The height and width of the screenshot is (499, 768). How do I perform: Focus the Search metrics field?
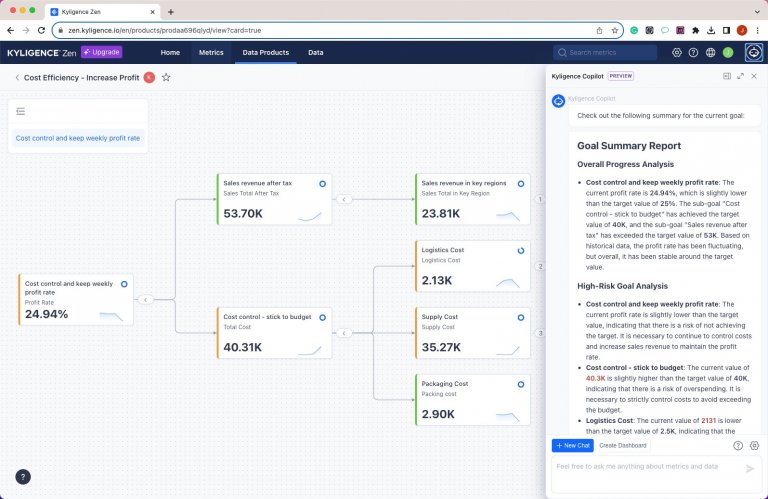[x=605, y=52]
